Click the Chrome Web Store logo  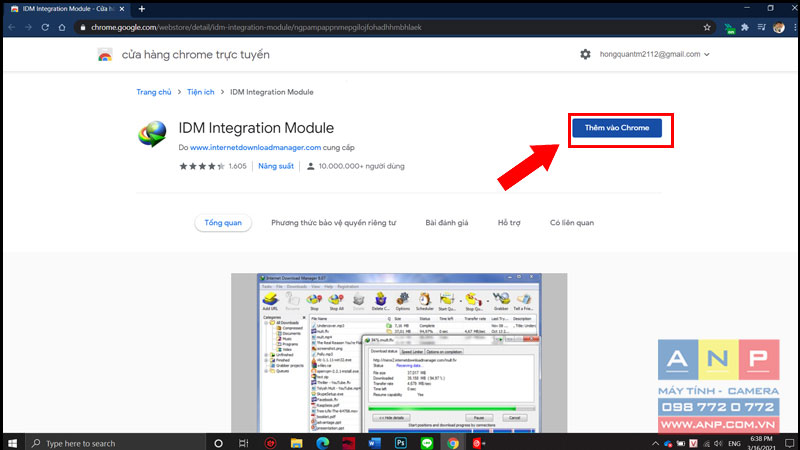click(x=105, y=55)
